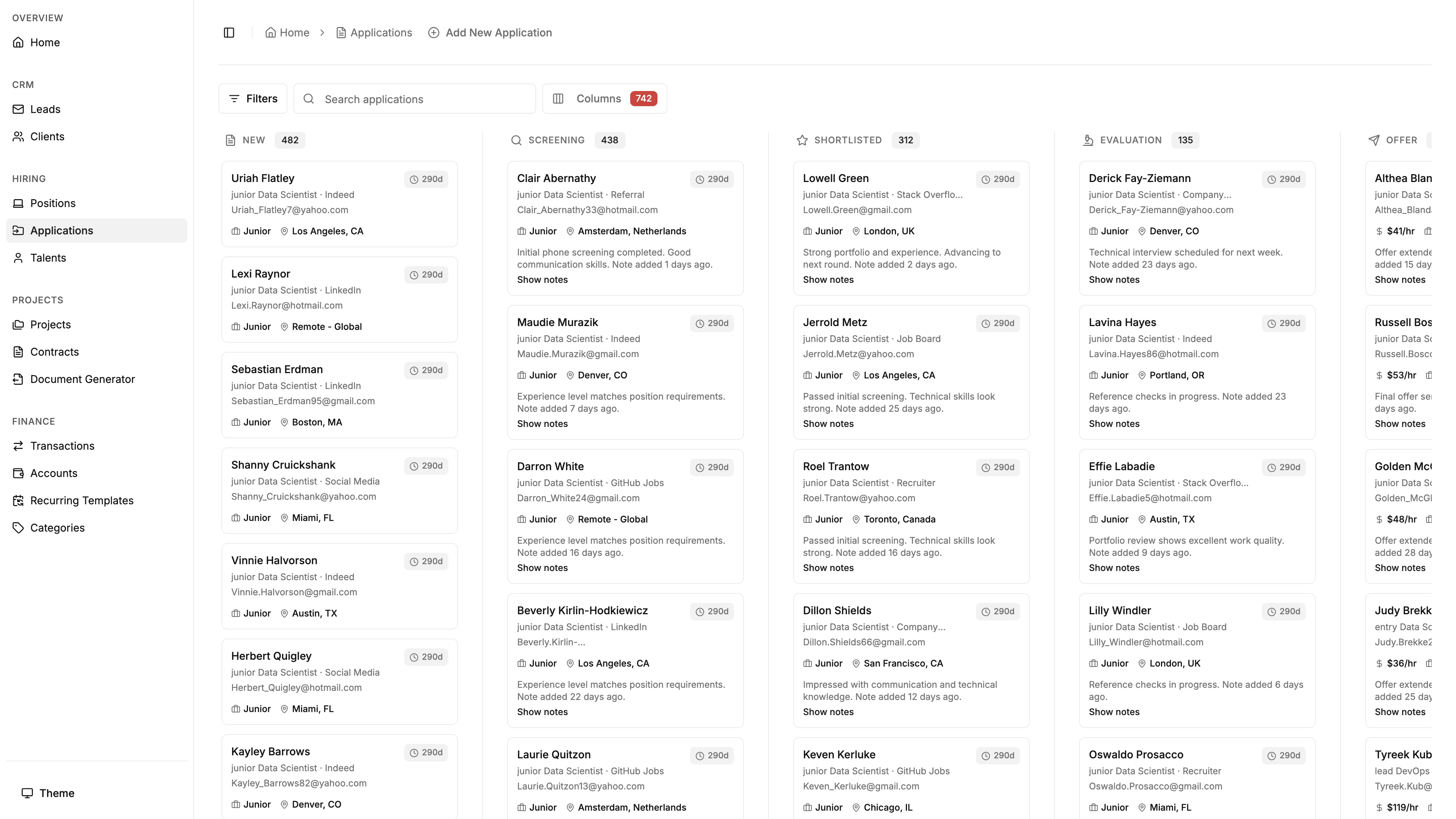Viewport: 1456px width, 819px height.
Task: Click the Document Generator icon
Action: pyautogui.click(x=19, y=379)
